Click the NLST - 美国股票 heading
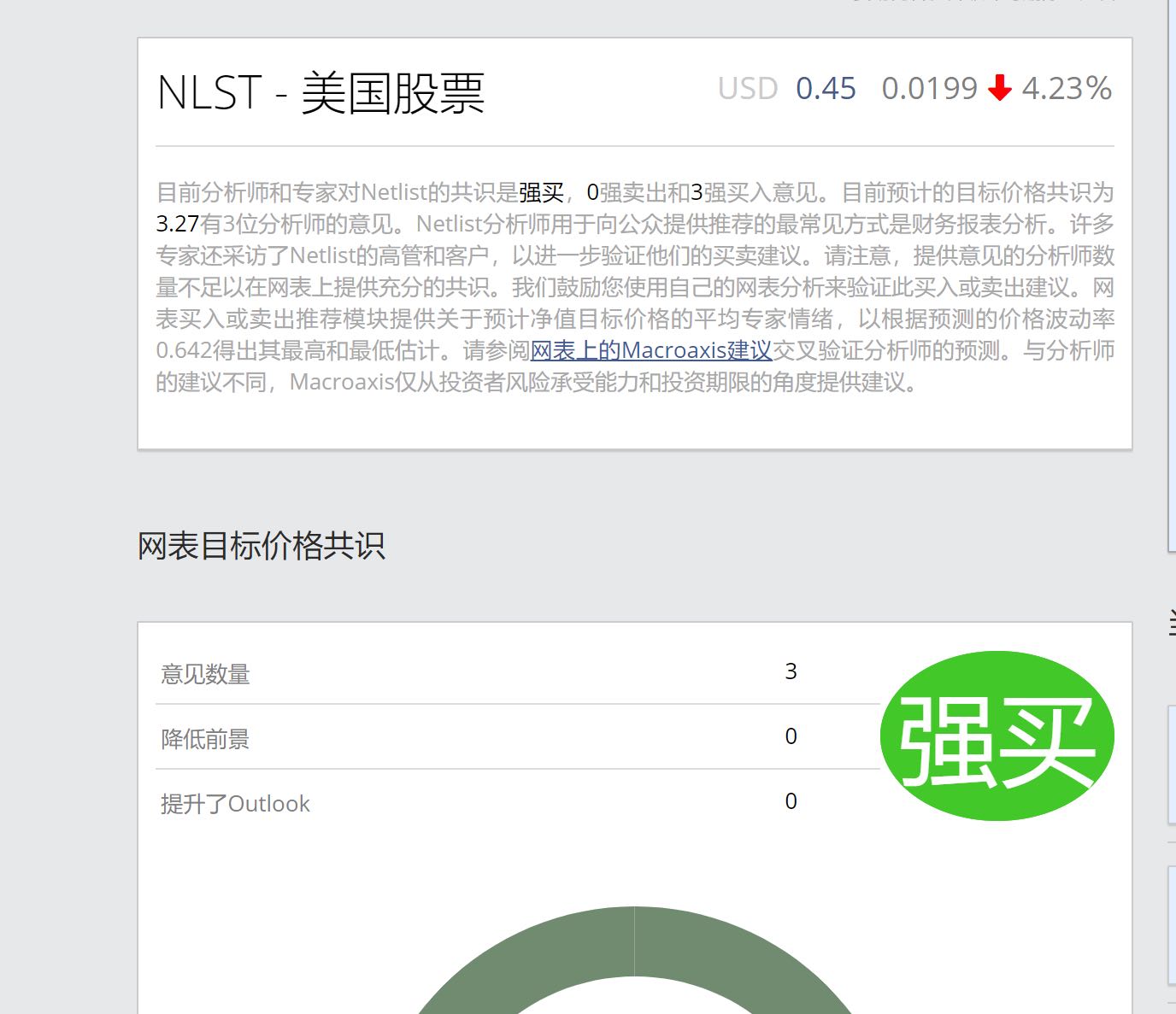The height and width of the screenshot is (1014, 1176). [x=321, y=92]
